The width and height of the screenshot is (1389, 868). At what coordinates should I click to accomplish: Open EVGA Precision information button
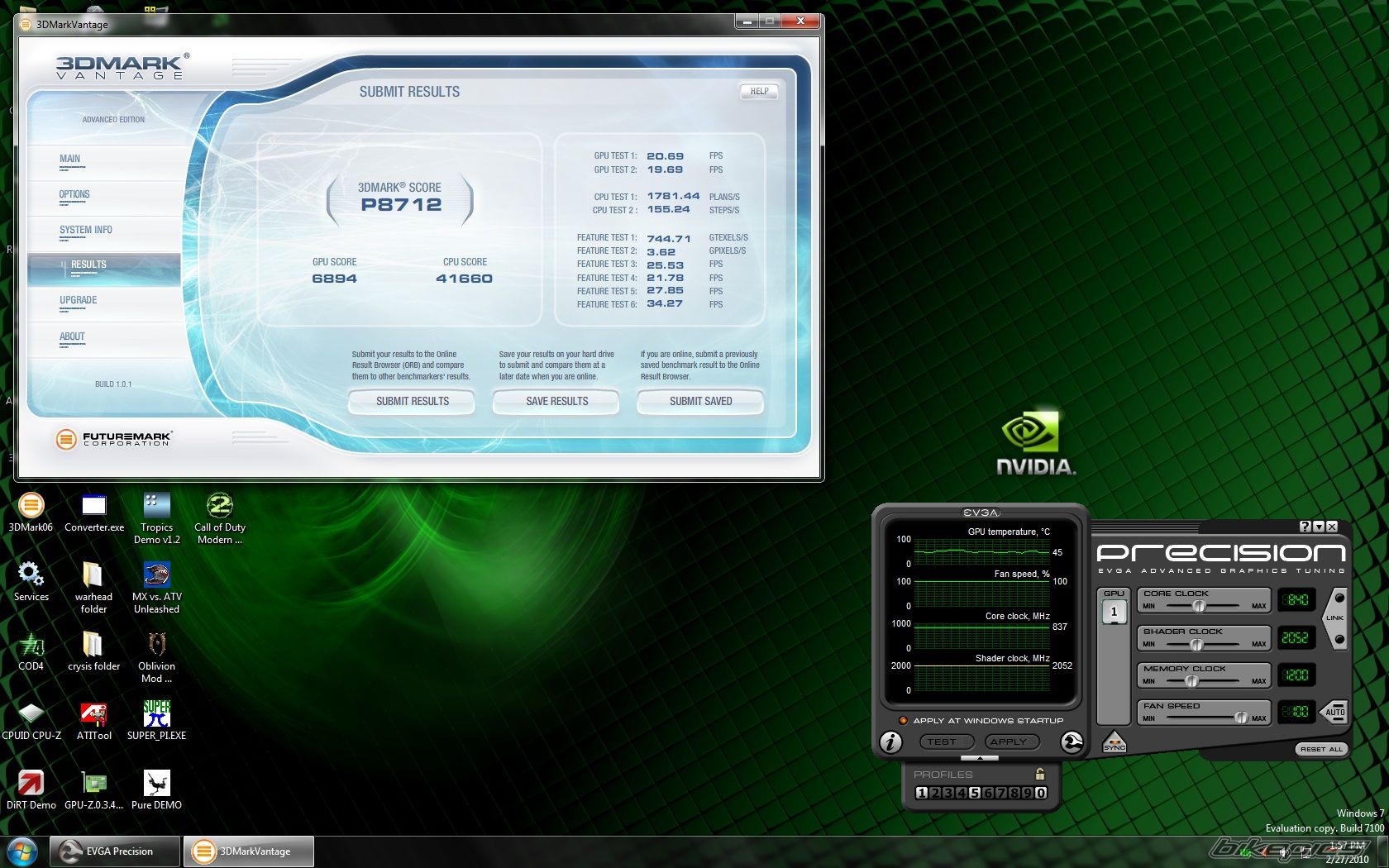pyautogui.click(x=890, y=742)
